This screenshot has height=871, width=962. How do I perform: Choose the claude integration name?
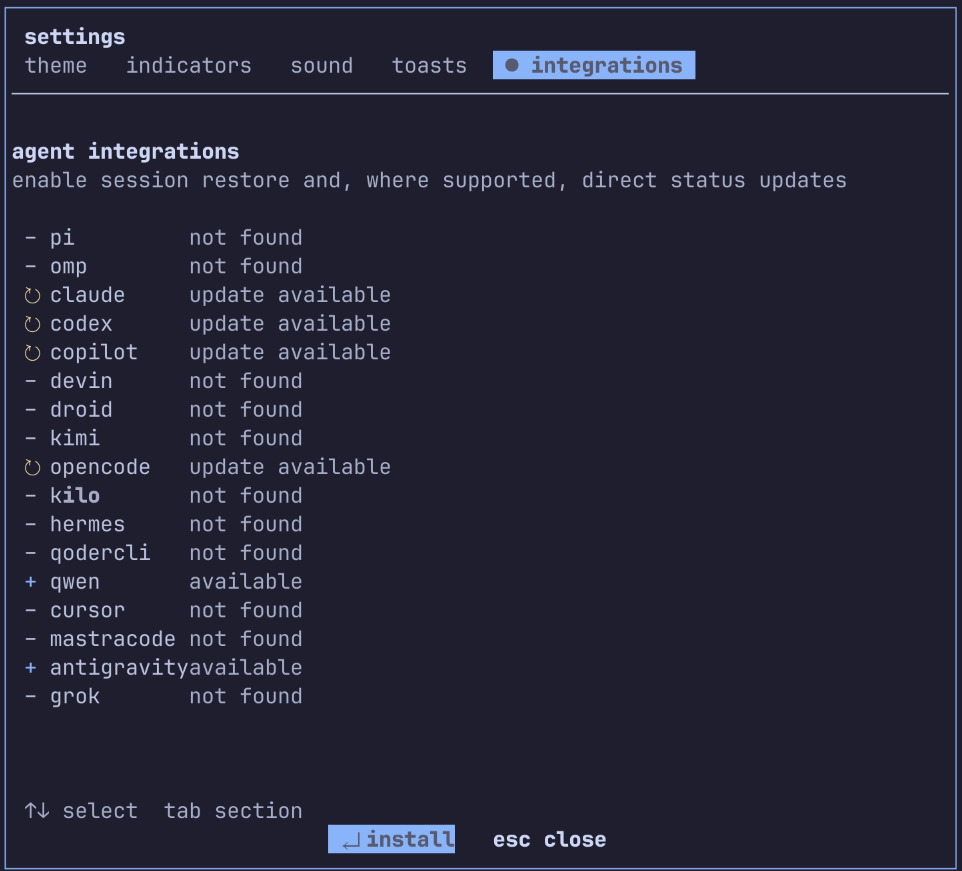pos(87,295)
